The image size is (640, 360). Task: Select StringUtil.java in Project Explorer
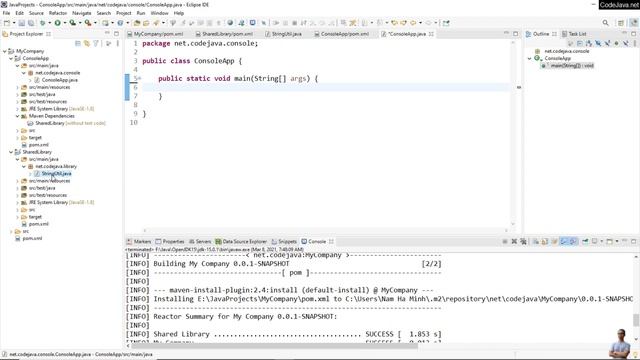coord(56,173)
